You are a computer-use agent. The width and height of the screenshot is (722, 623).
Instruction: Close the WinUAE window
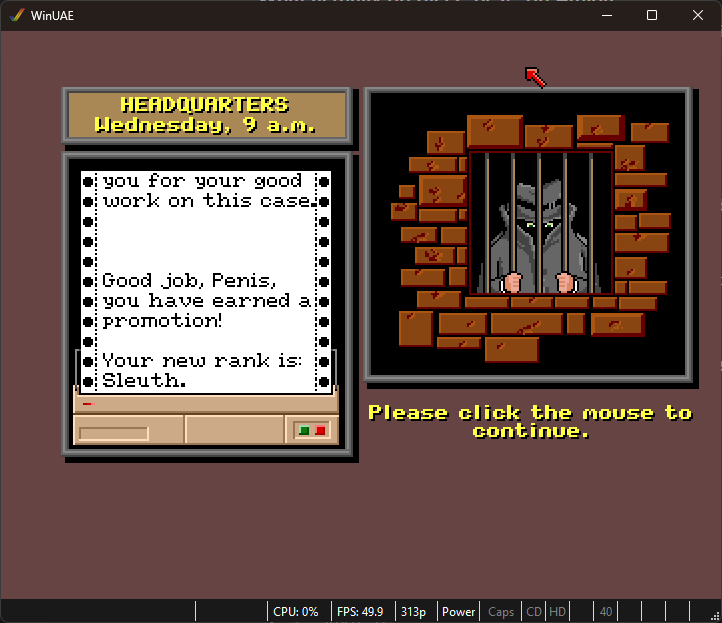(x=698, y=15)
